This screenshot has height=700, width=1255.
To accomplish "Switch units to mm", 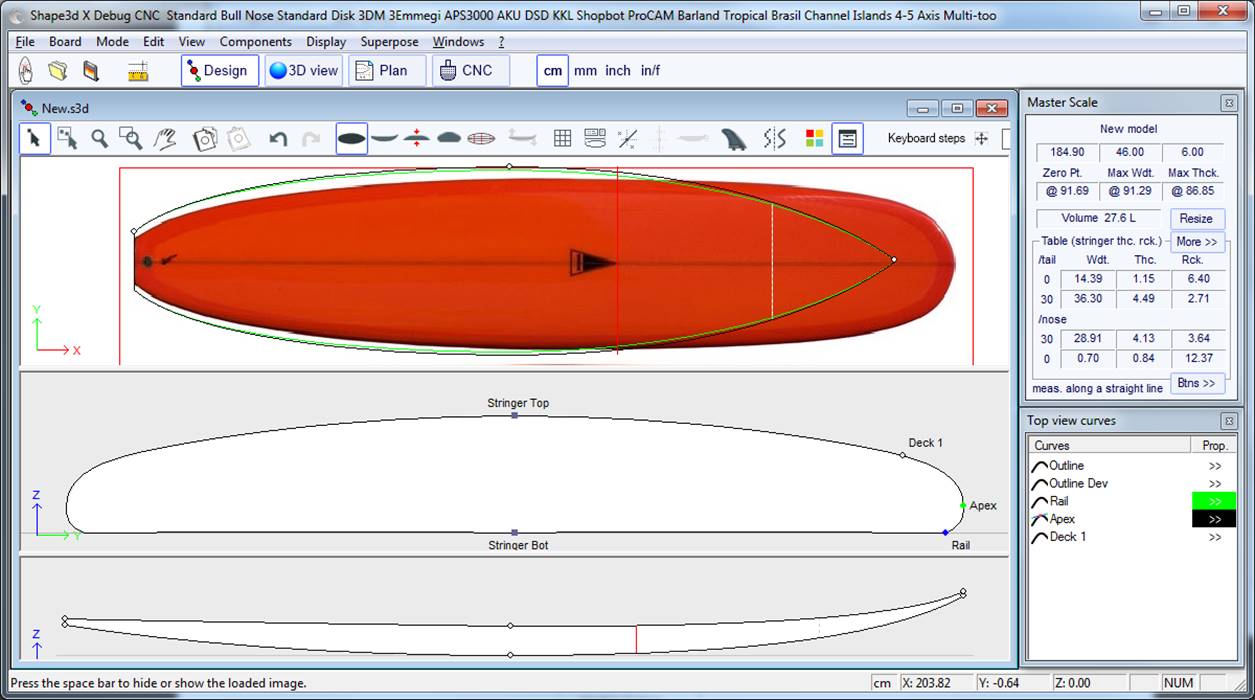I will click(x=585, y=71).
